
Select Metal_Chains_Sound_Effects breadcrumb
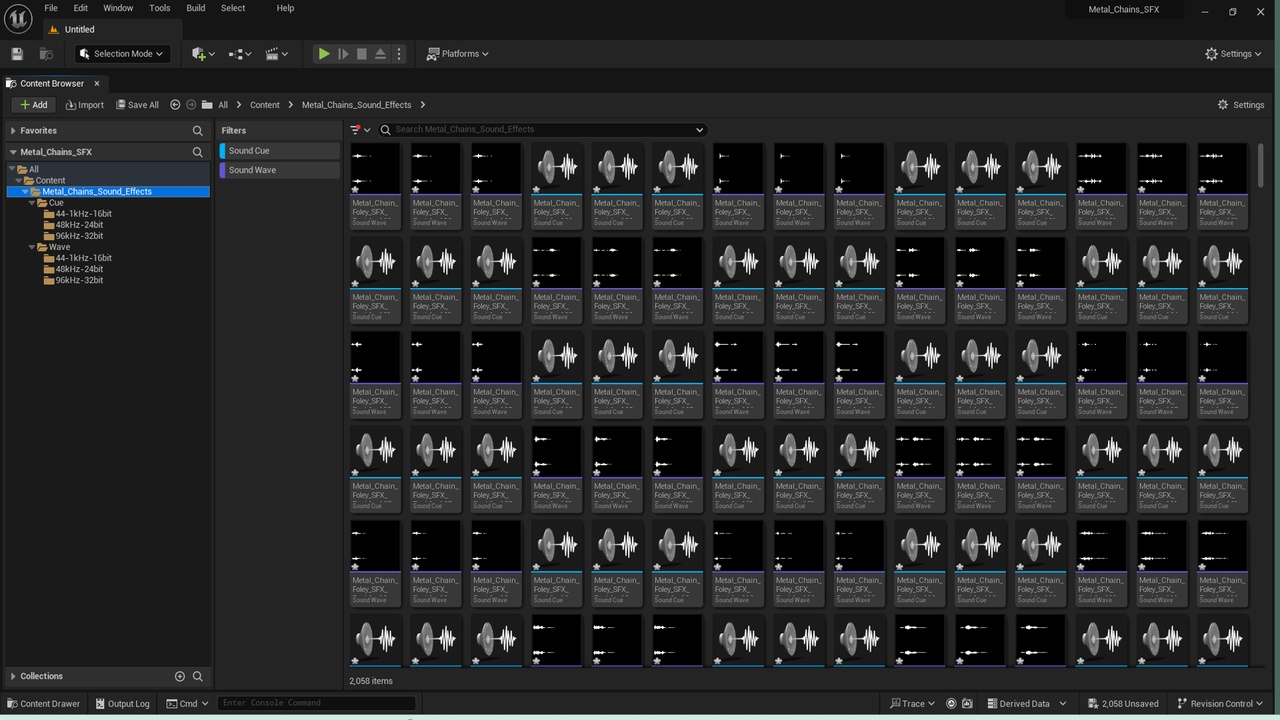[x=356, y=105]
